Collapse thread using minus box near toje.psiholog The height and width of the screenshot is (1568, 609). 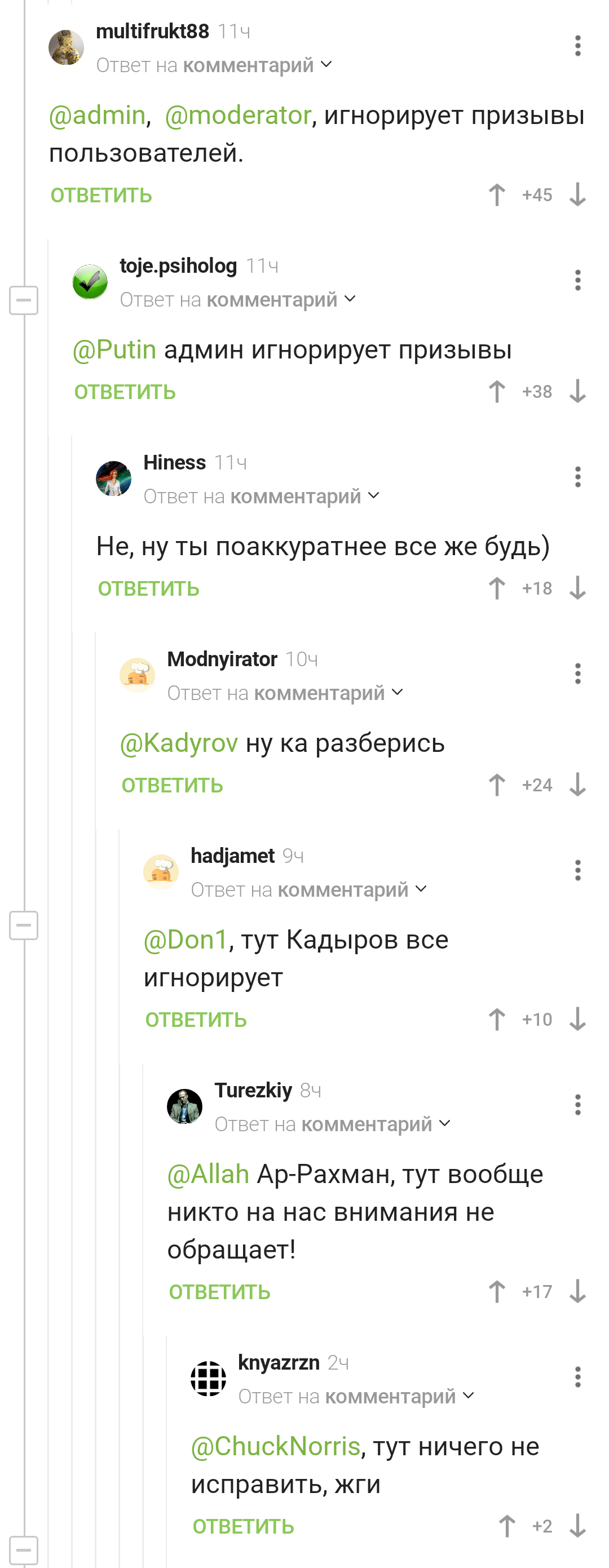point(24,300)
